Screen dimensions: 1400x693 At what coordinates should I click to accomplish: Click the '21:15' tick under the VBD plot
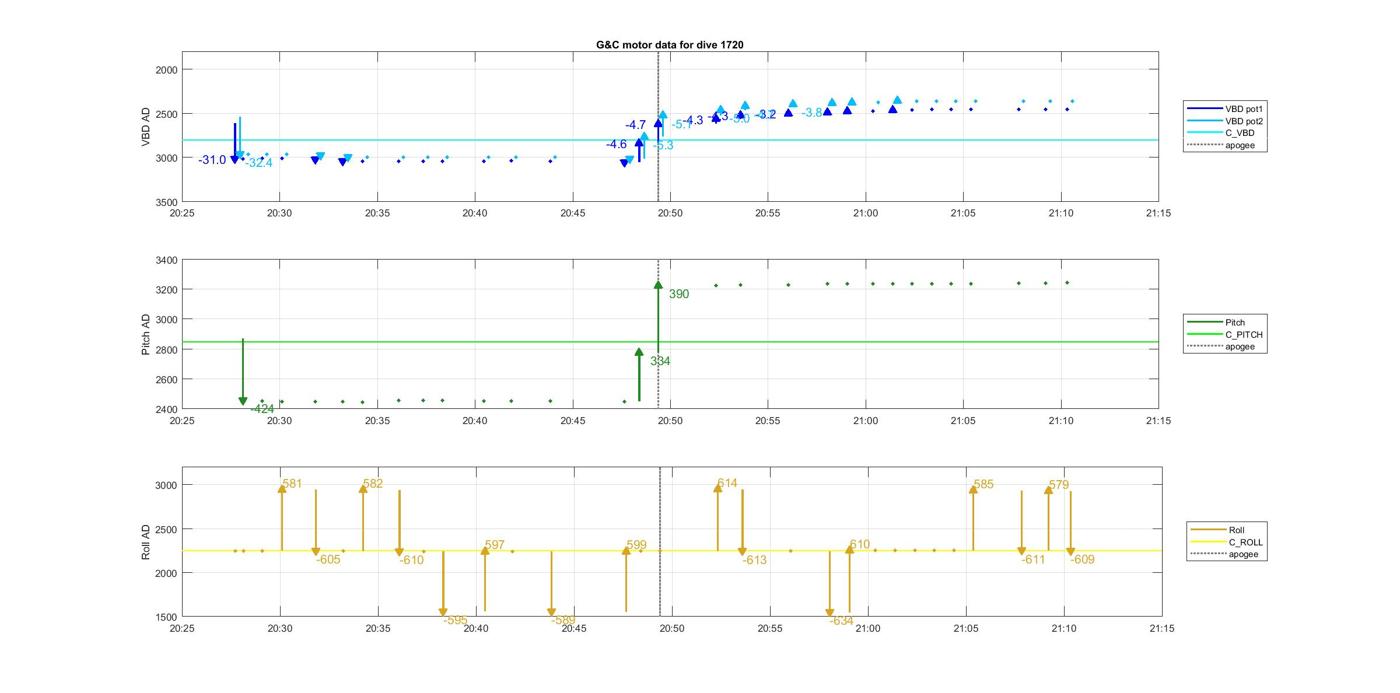(1158, 213)
